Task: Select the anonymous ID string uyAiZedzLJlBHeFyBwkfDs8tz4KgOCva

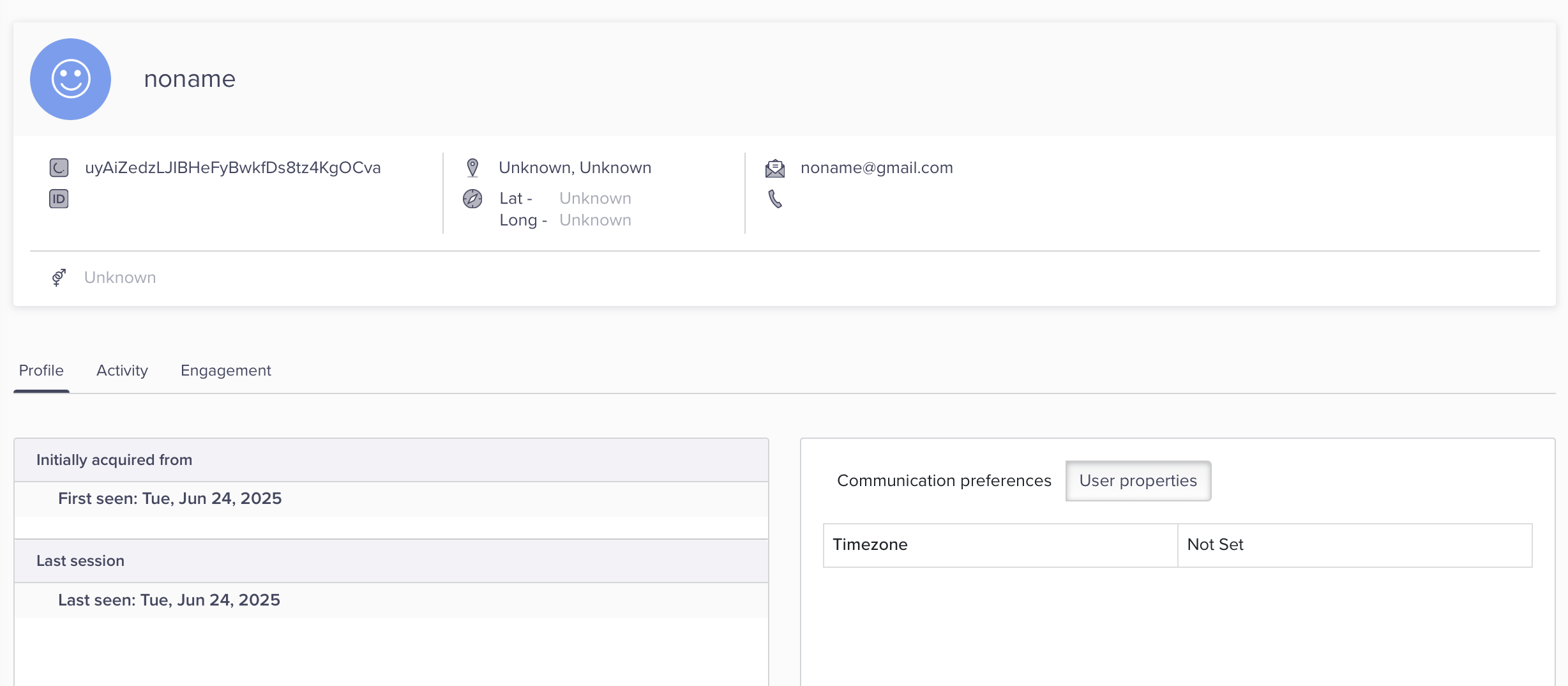Action: (x=233, y=167)
